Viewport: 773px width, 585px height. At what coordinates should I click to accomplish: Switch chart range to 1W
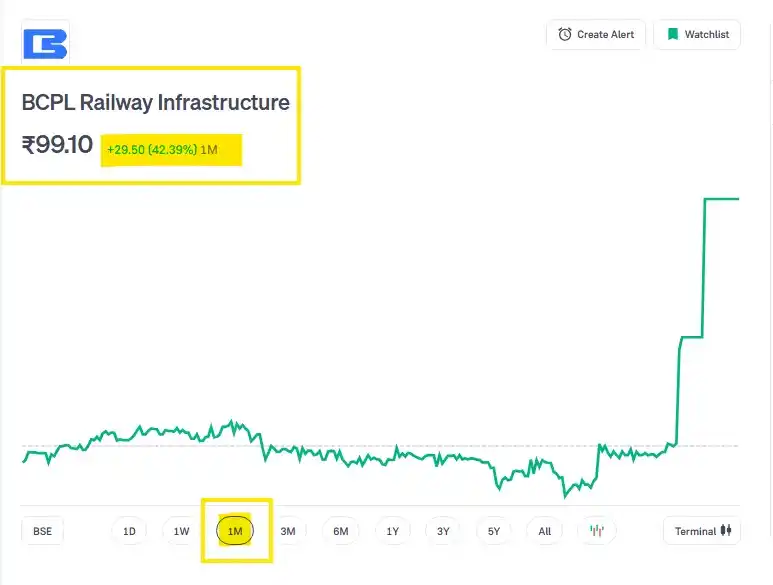[x=181, y=531]
